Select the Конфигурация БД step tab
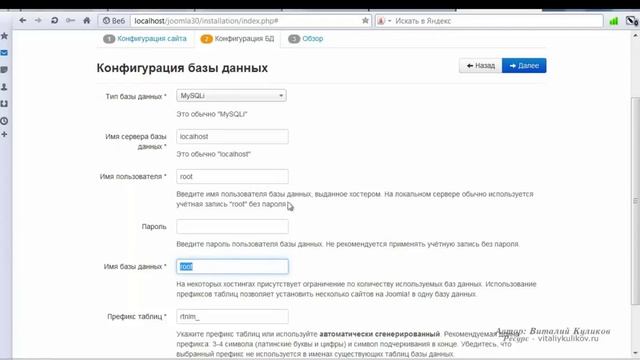 (238, 39)
